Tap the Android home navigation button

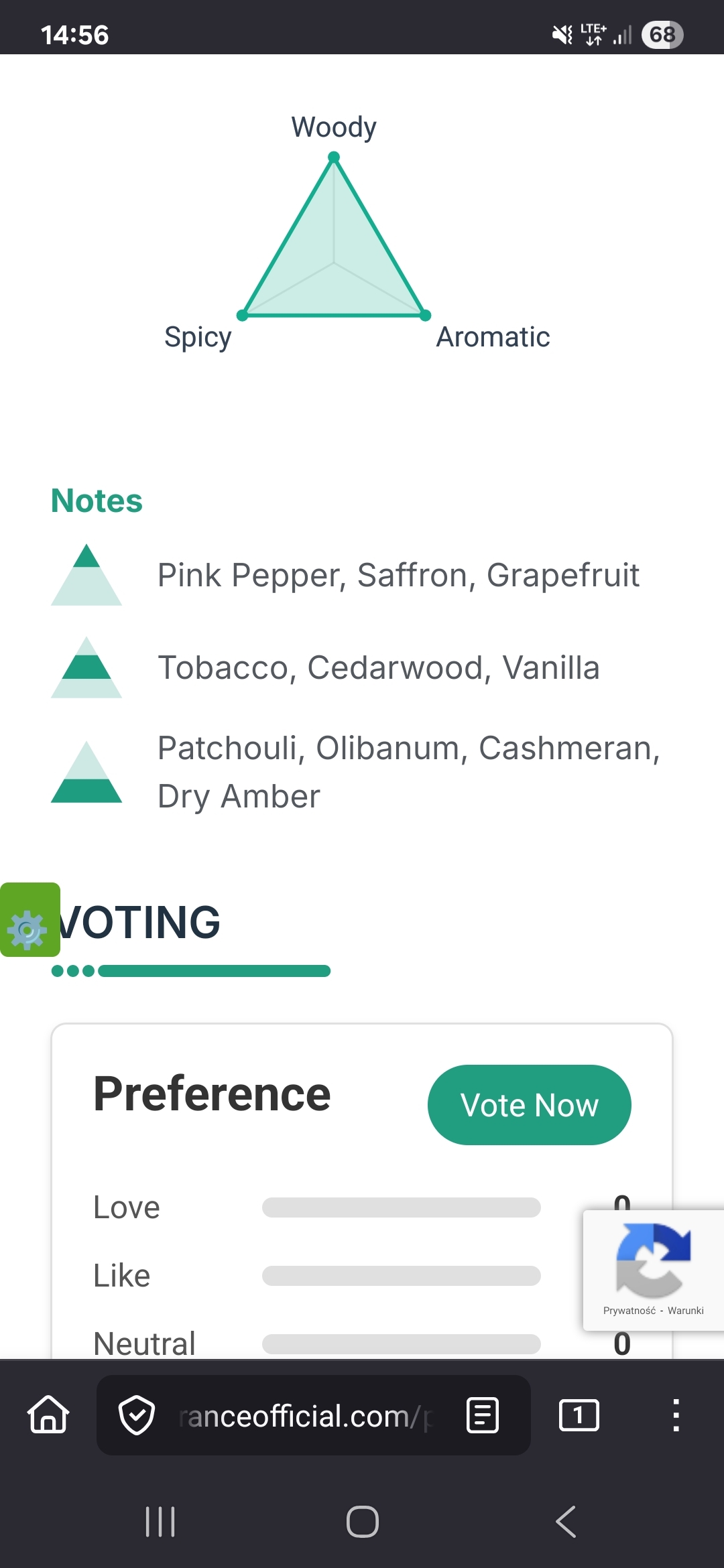click(362, 1522)
